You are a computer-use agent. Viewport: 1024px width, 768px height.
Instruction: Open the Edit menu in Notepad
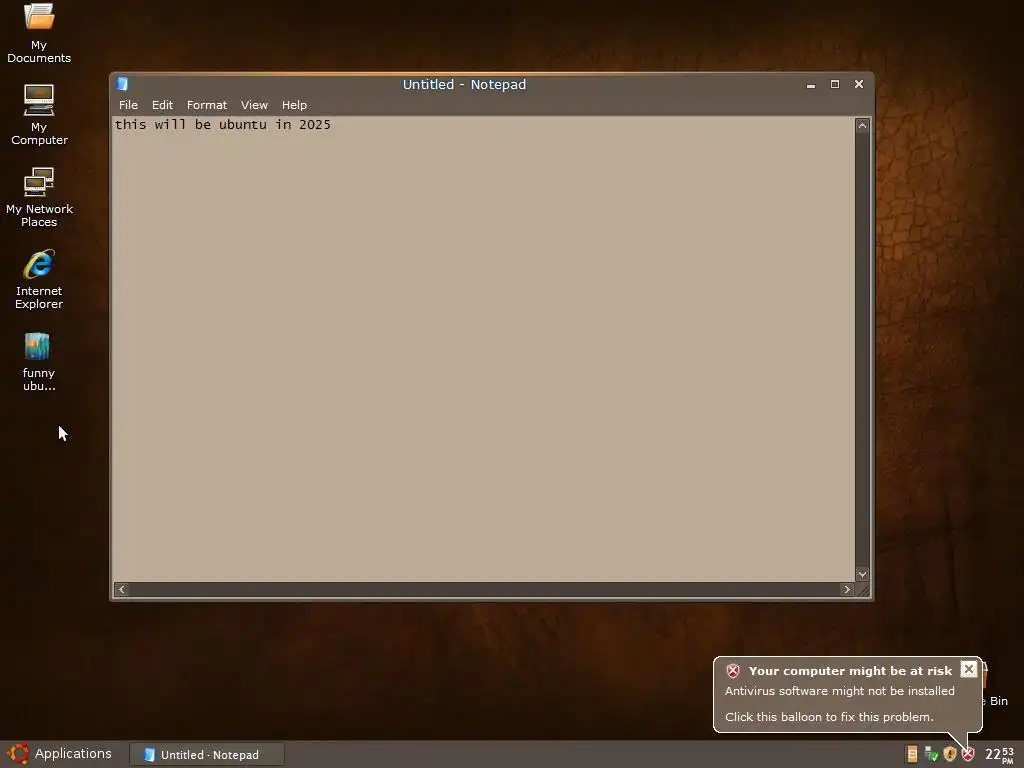162,105
